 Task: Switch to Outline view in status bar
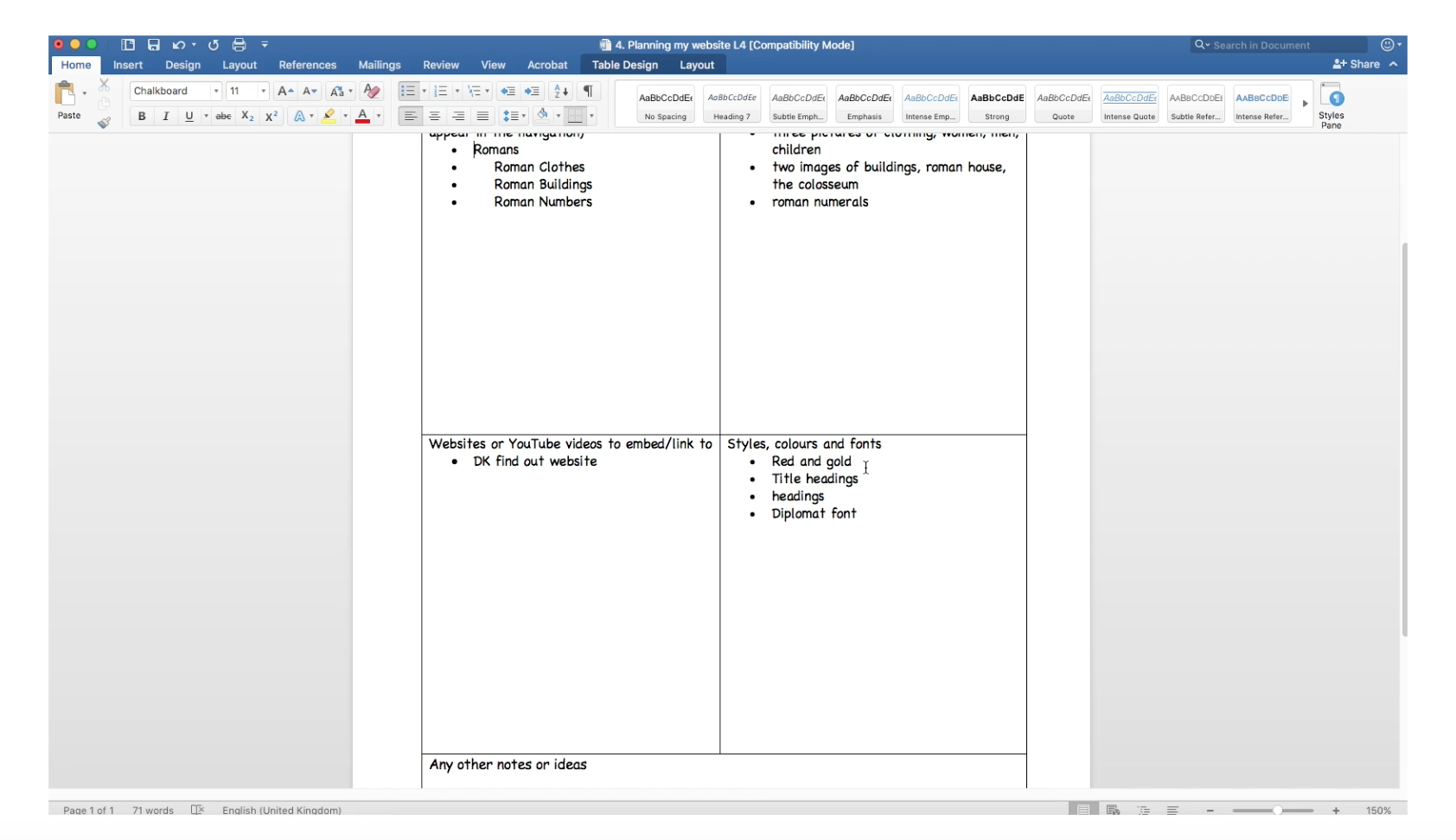[x=1144, y=810]
